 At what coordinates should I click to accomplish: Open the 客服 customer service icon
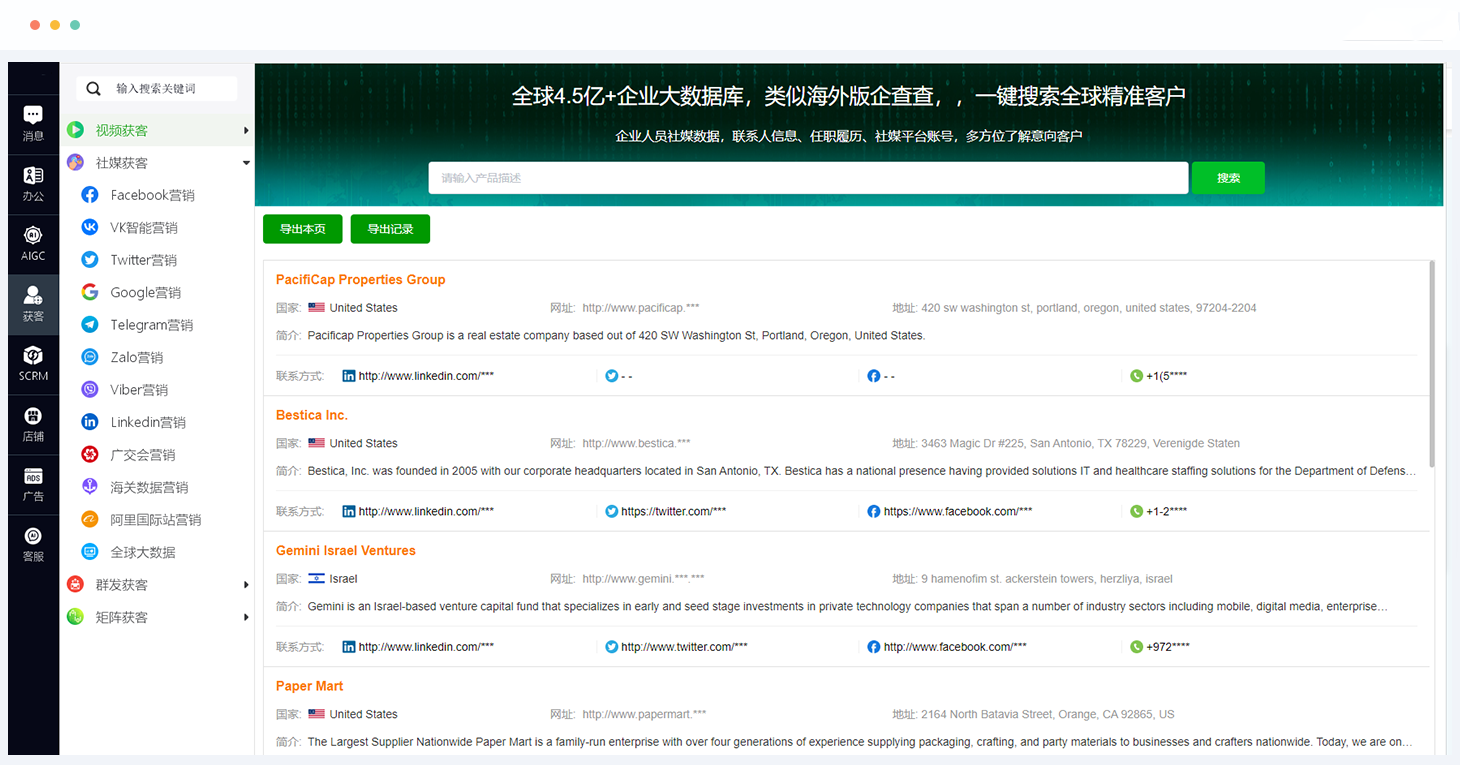(33, 543)
